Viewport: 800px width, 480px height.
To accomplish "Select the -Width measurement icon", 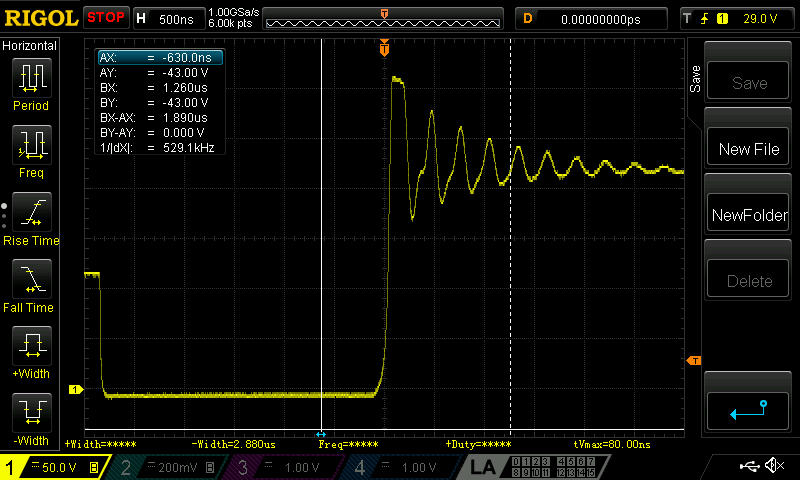I will 32,413.
